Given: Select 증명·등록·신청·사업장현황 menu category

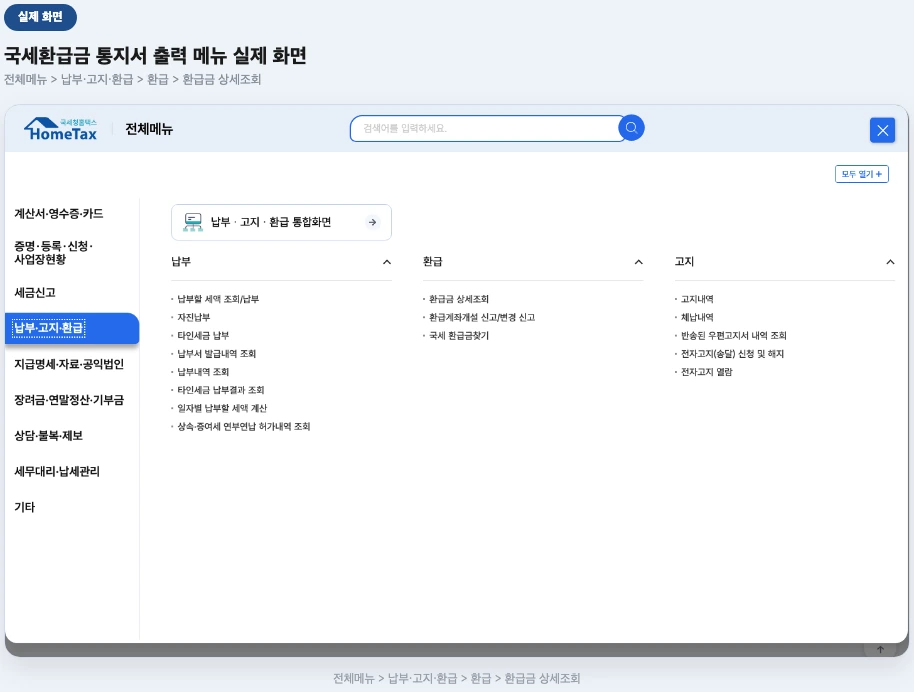Looking at the screenshot, I should tap(54, 252).
